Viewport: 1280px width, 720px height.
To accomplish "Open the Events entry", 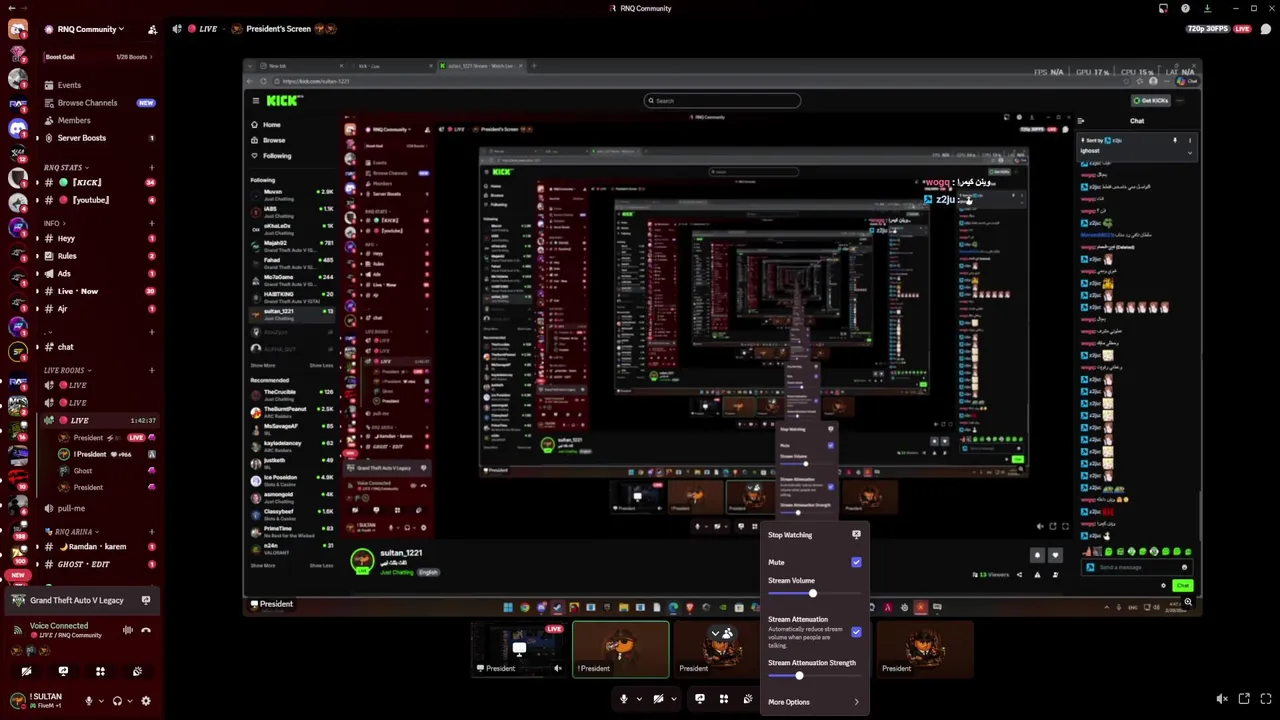I will (x=98, y=85).
